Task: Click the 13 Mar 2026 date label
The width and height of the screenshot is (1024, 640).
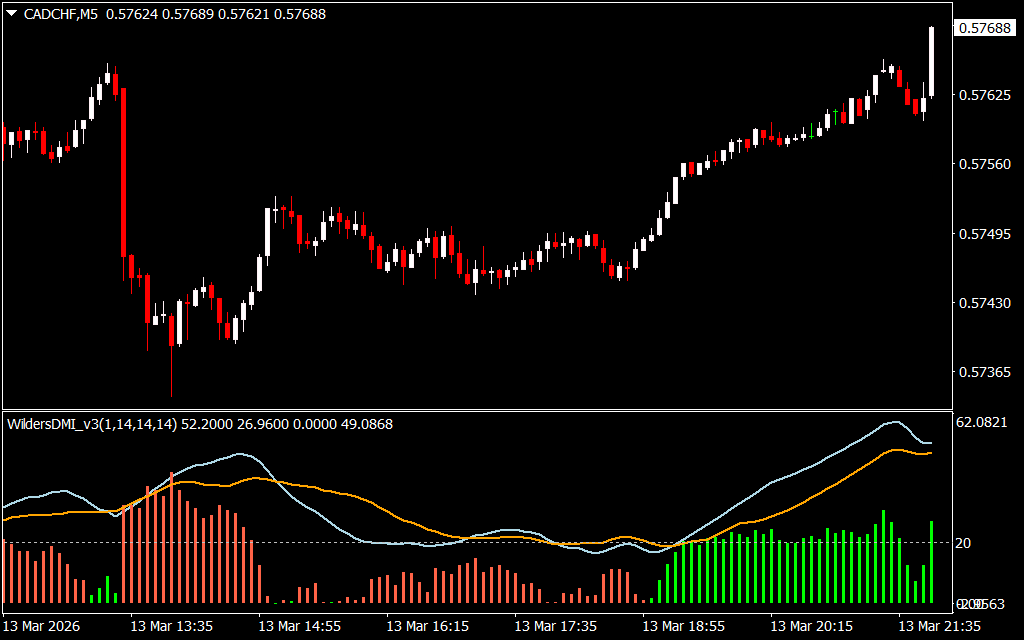Action: 45,626
